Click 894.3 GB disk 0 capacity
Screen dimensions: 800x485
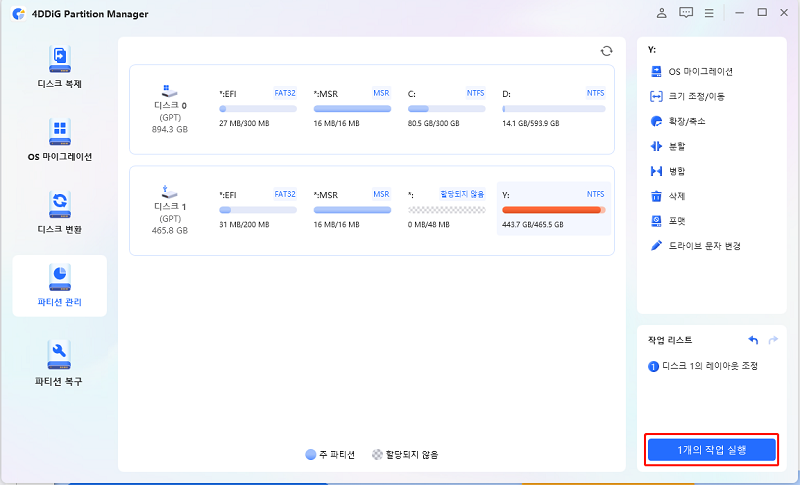pyautogui.click(x=169, y=130)
